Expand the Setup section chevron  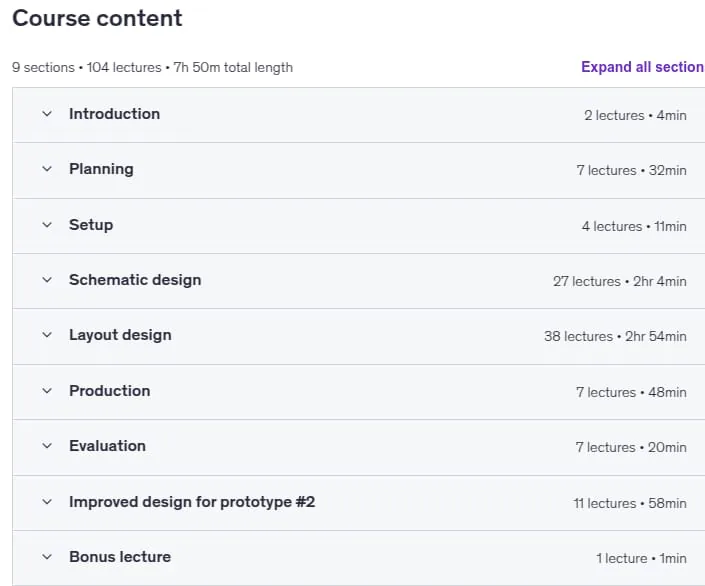tap(47, 225)
